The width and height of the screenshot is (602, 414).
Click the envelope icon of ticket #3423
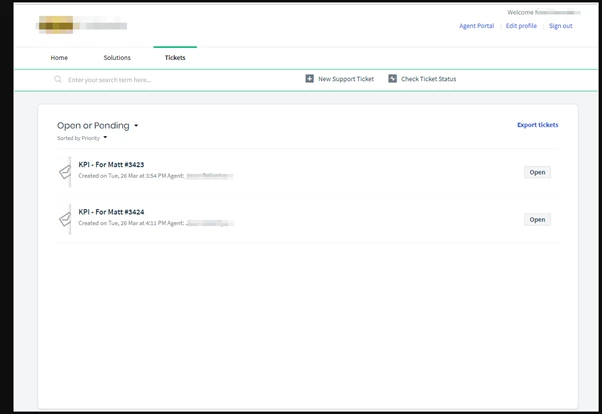pos(65,172)
